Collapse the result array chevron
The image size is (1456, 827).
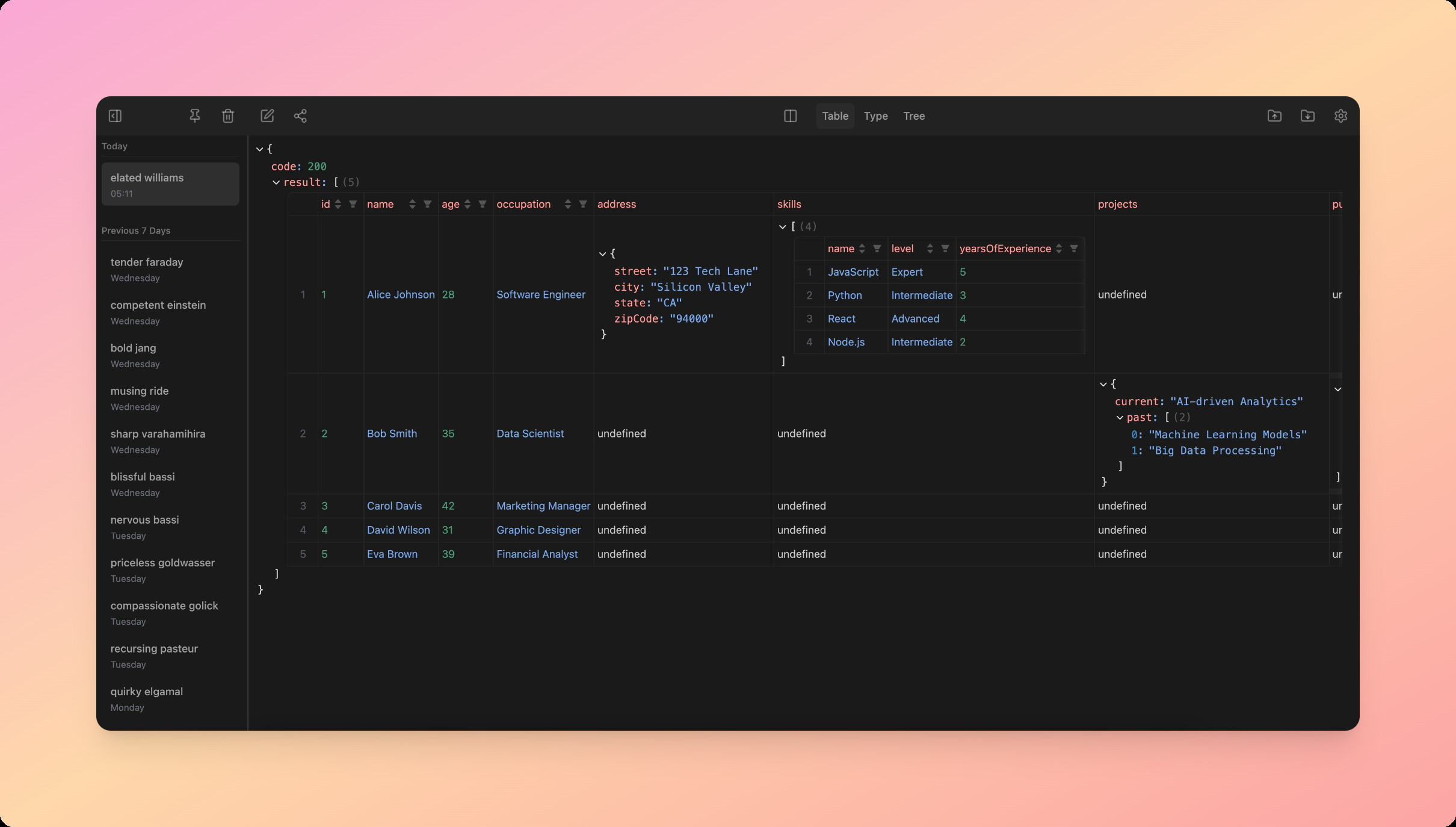tap(276, 182)
